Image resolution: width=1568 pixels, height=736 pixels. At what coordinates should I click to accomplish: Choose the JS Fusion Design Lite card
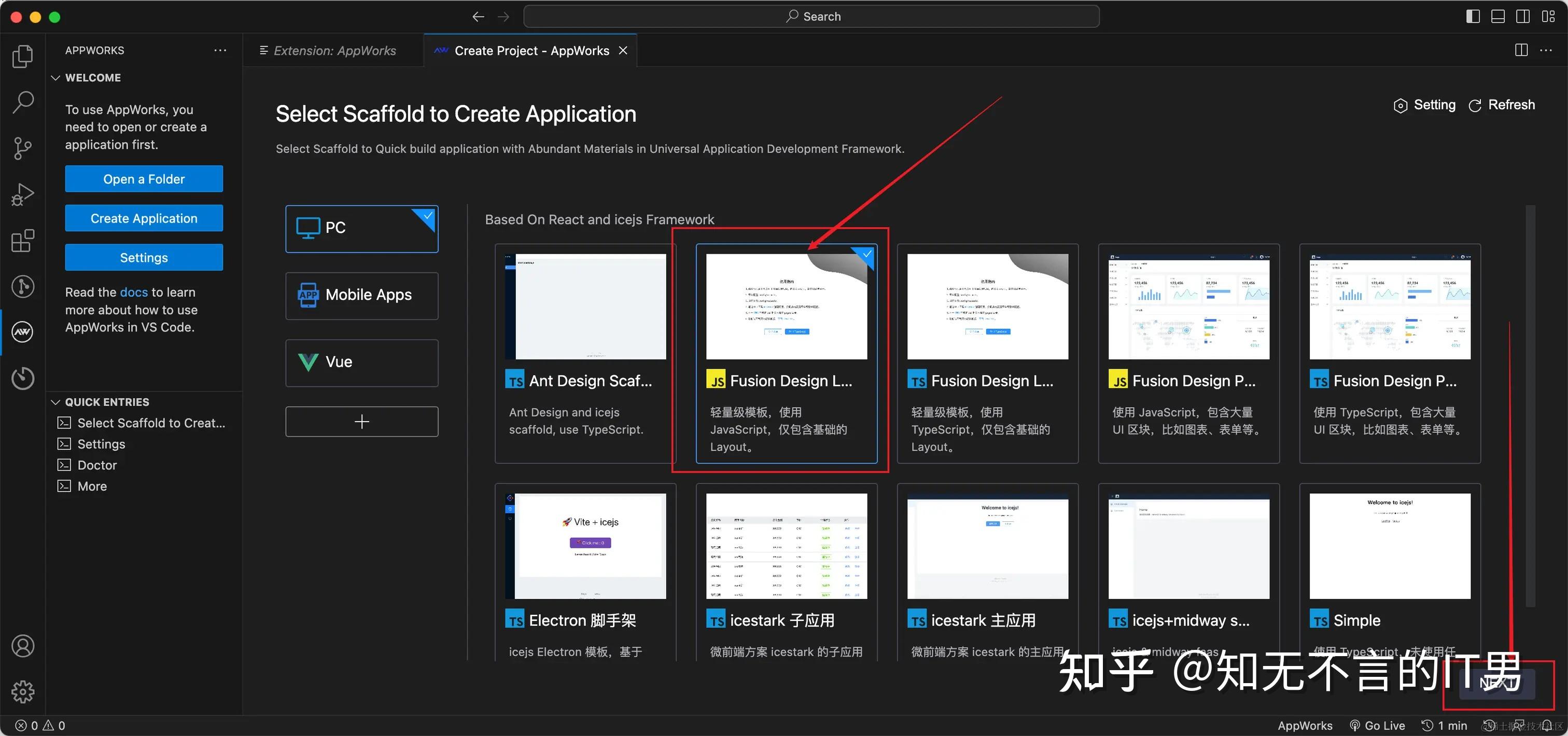click(x=787, y=353)
